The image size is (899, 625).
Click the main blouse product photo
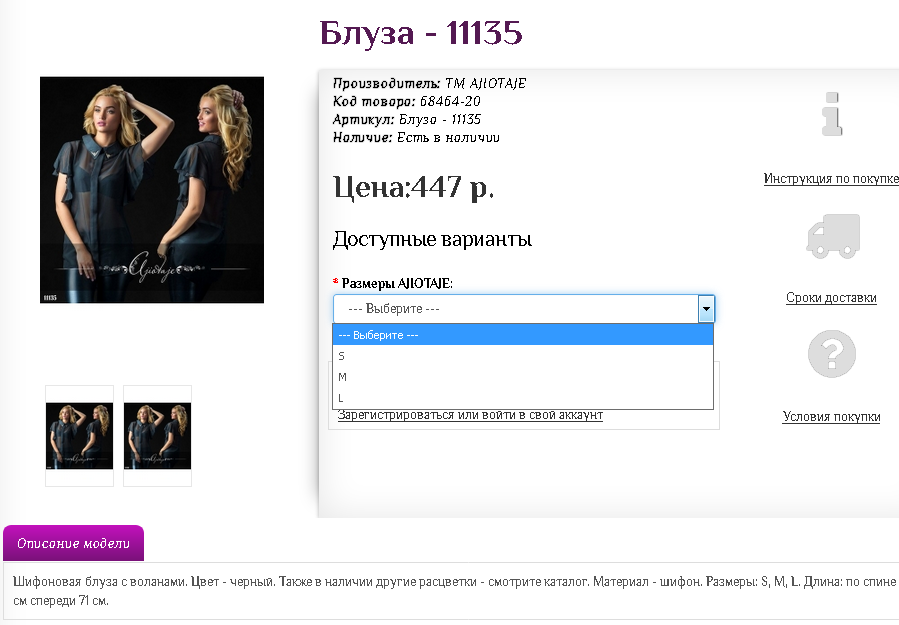(152, 190)
